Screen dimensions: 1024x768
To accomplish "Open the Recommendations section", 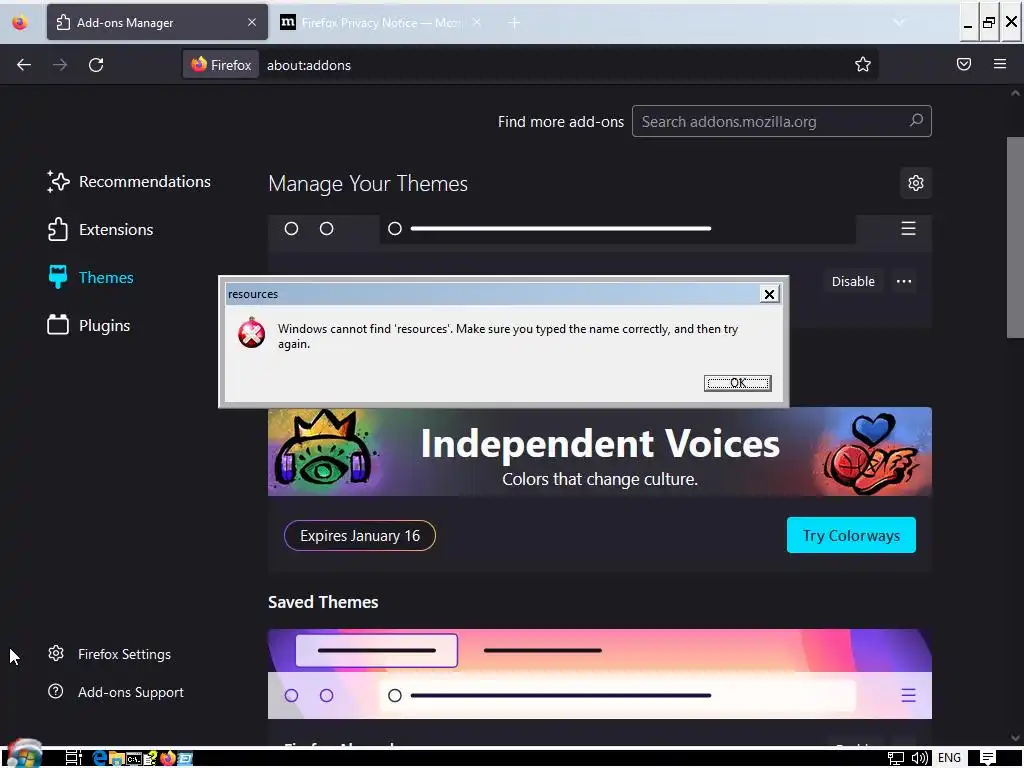I will tap(129, 182).
